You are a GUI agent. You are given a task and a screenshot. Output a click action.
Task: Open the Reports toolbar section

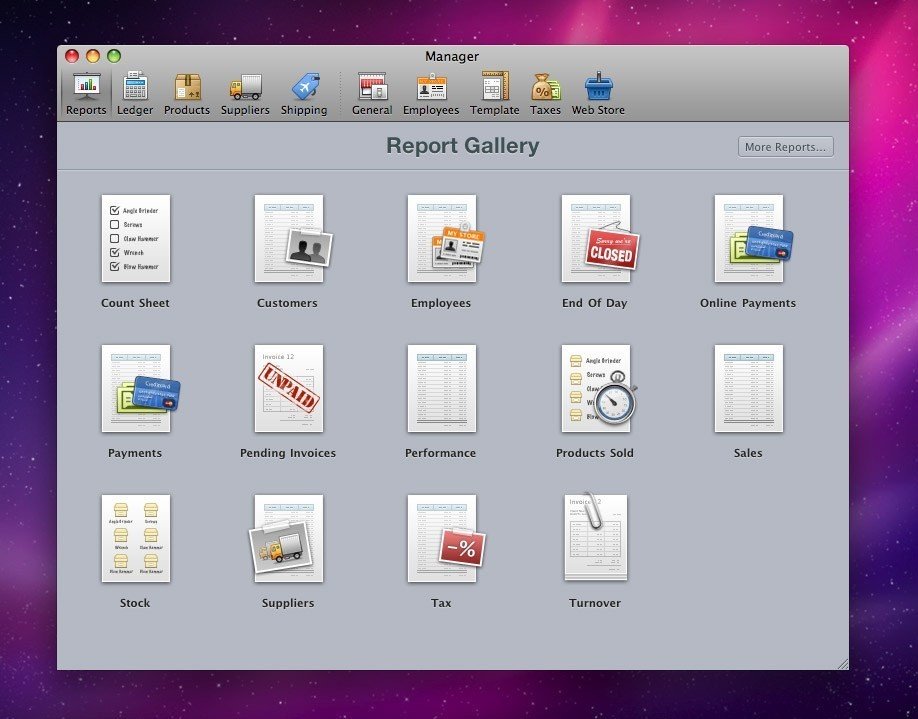point(86,93)
